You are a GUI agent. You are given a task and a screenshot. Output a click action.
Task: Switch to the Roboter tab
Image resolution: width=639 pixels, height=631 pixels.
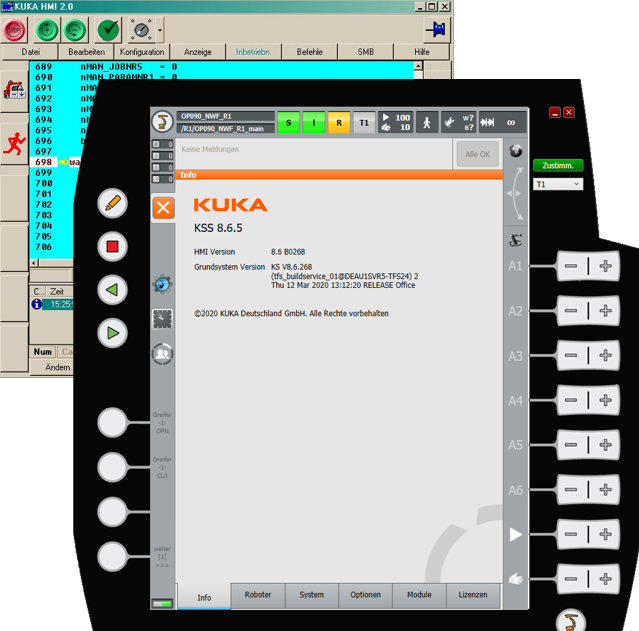click(258, 595)
